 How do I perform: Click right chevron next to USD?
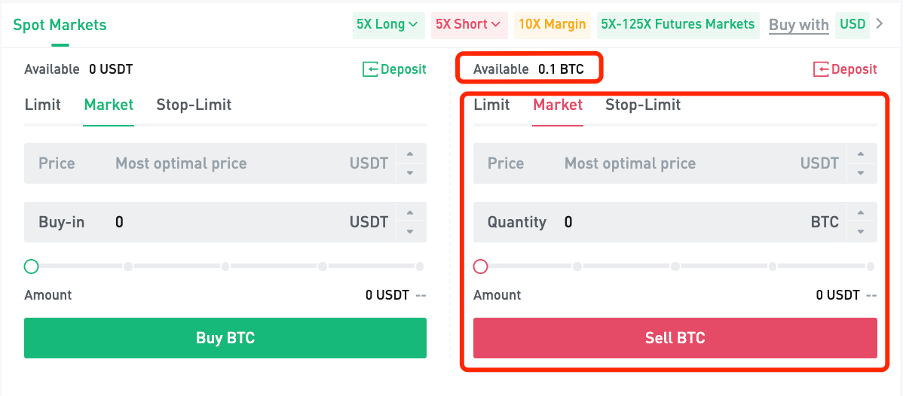point(879,24)
